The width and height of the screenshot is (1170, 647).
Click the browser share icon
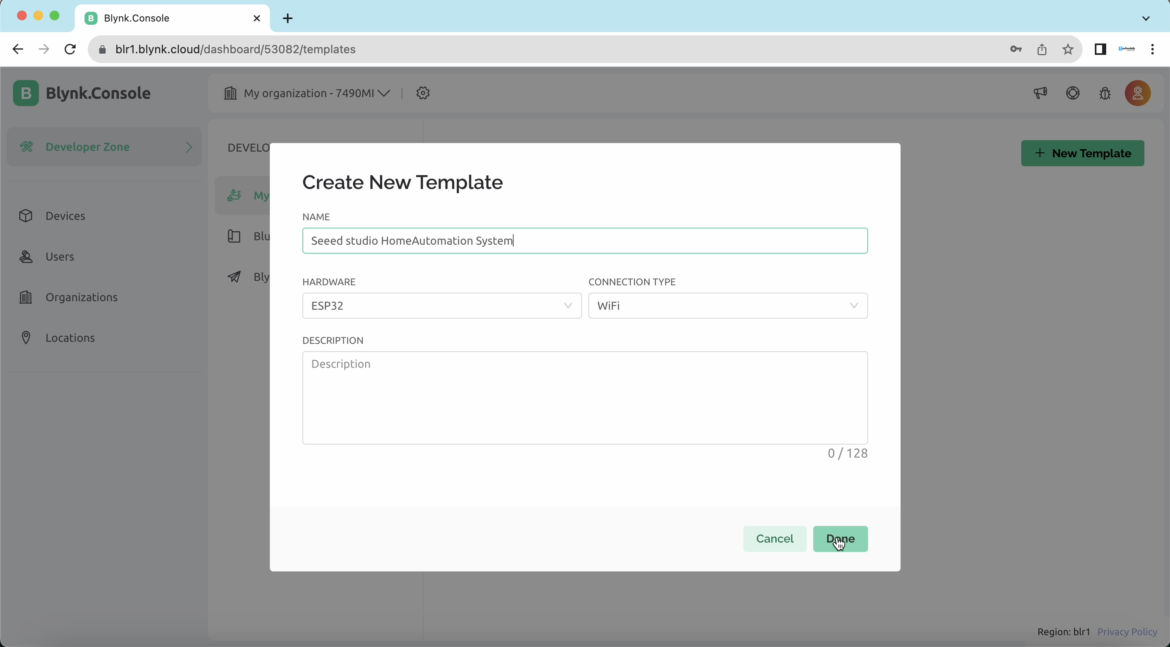click(1042, 49)
